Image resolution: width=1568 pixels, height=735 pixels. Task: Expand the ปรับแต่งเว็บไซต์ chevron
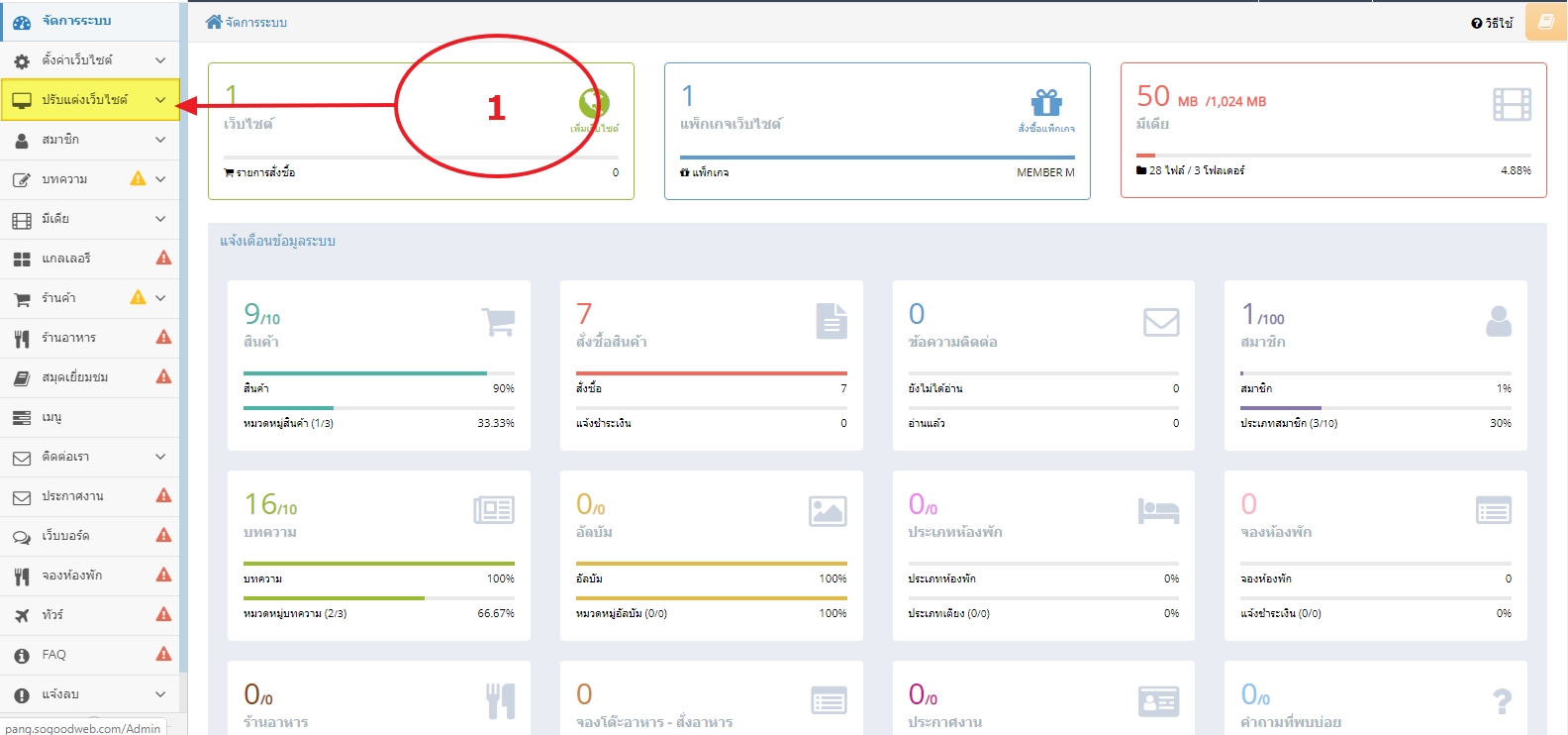pos(160,100)
